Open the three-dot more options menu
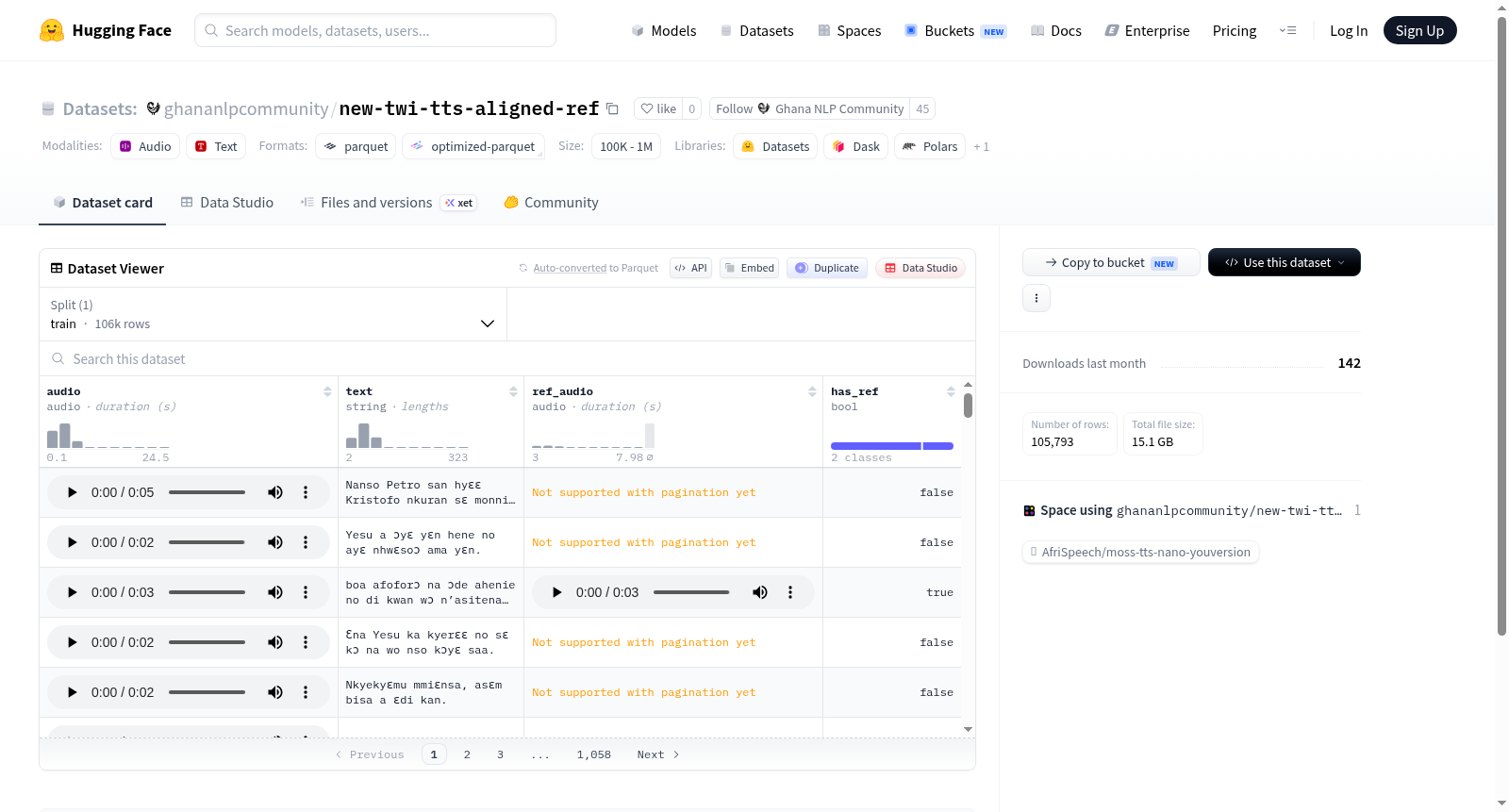This screenshot has height=812, width=1509. [x=1036, y=298]
